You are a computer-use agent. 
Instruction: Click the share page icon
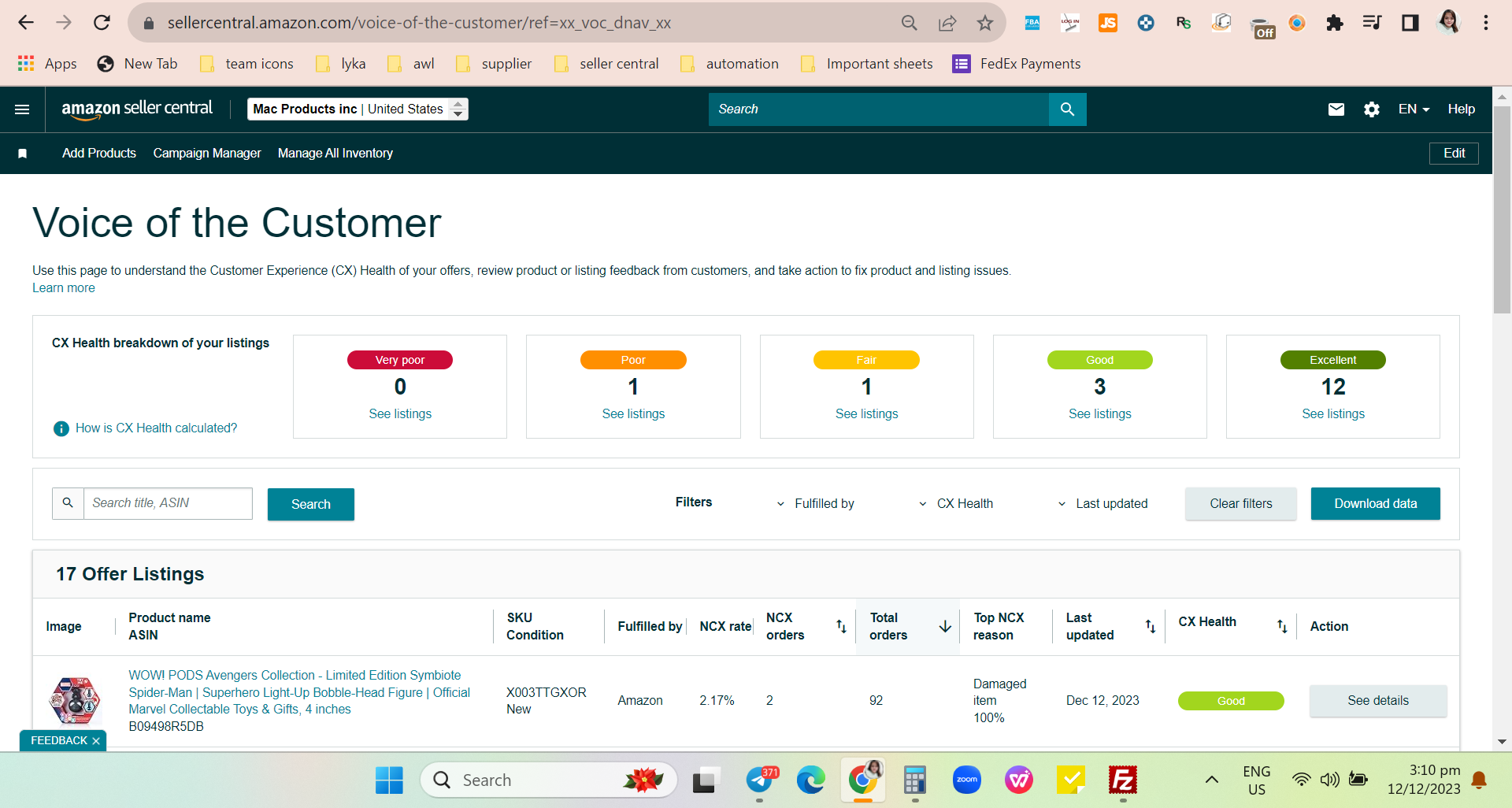(947, 23)
